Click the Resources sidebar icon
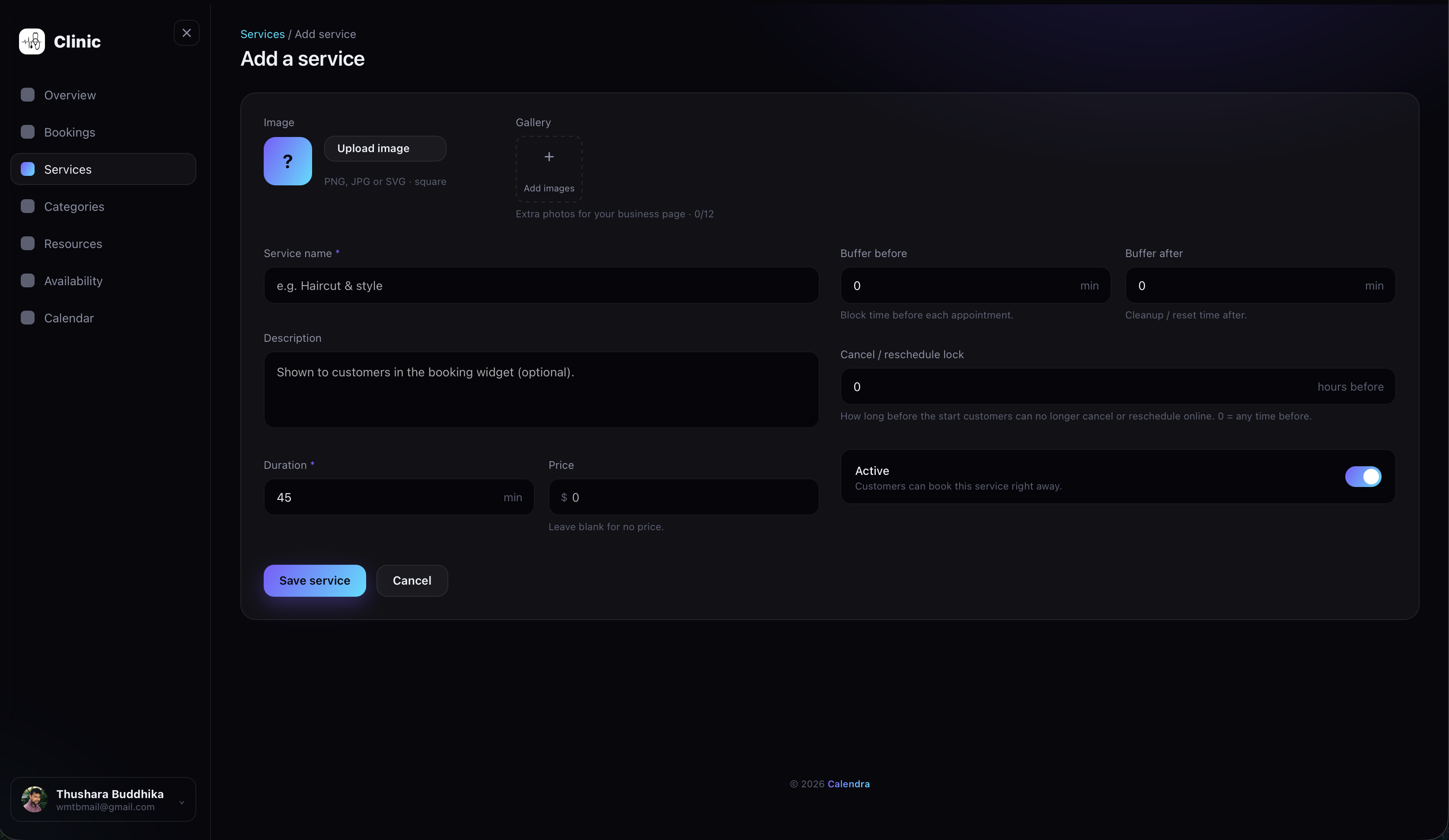This screenshot has height=840, width=1449. [28, 243]
